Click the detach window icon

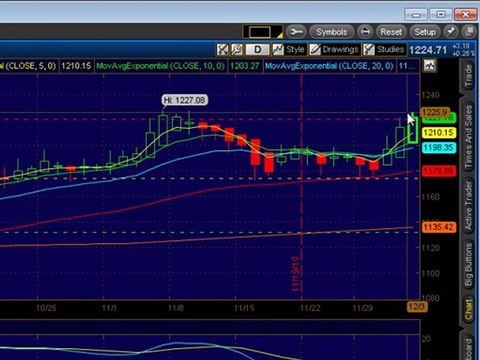click(470, 32)
